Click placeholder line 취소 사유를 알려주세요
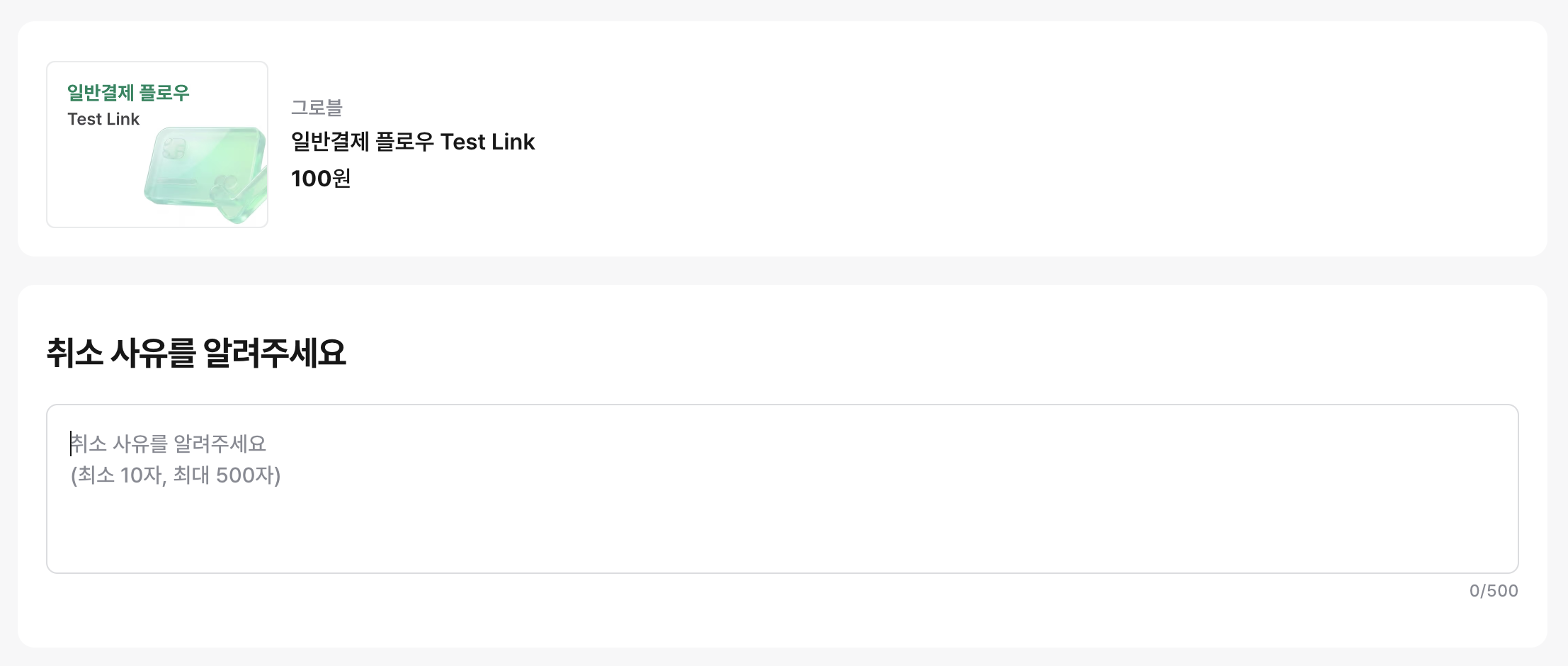Viewport: 1568px width, 666px height. [169, 444]
